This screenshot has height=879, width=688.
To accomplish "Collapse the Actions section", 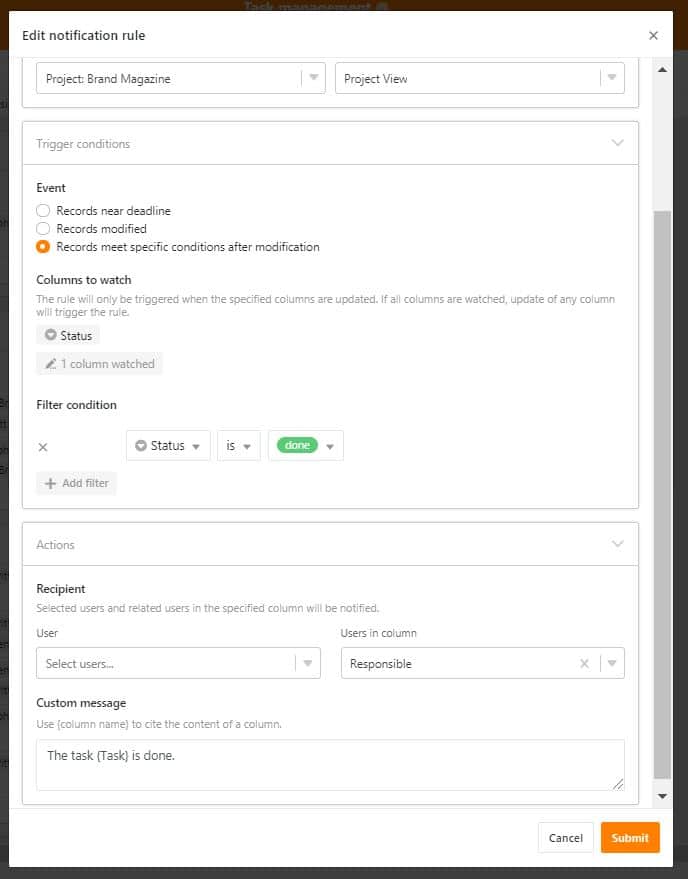I will coord(617,544).
